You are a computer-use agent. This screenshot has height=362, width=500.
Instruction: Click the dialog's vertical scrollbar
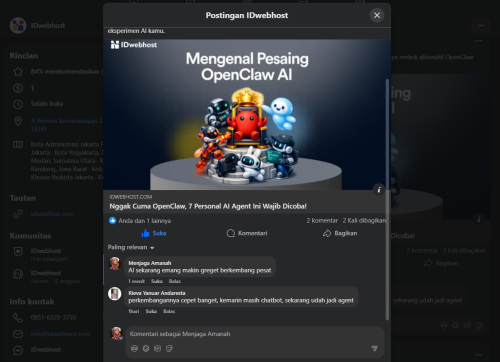(387, 200)
